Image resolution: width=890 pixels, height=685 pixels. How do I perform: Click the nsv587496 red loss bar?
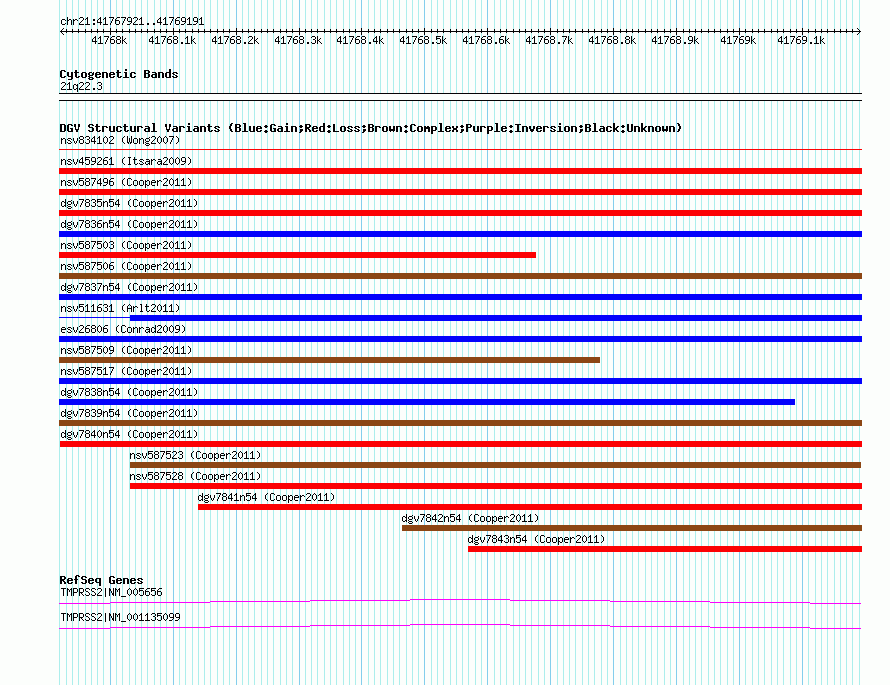pyautogui.click(x=460, y=192)
